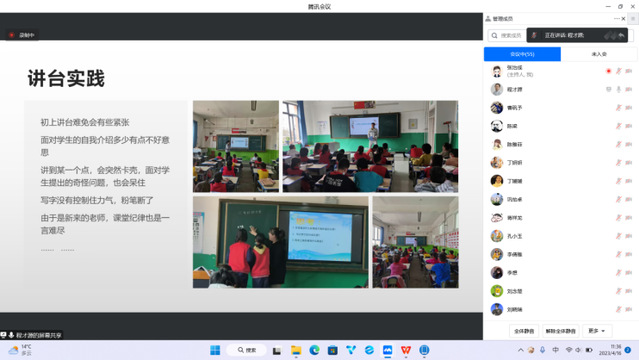
Task: Open WPS Office from taskbar
Action: click(x=405, y=350)
